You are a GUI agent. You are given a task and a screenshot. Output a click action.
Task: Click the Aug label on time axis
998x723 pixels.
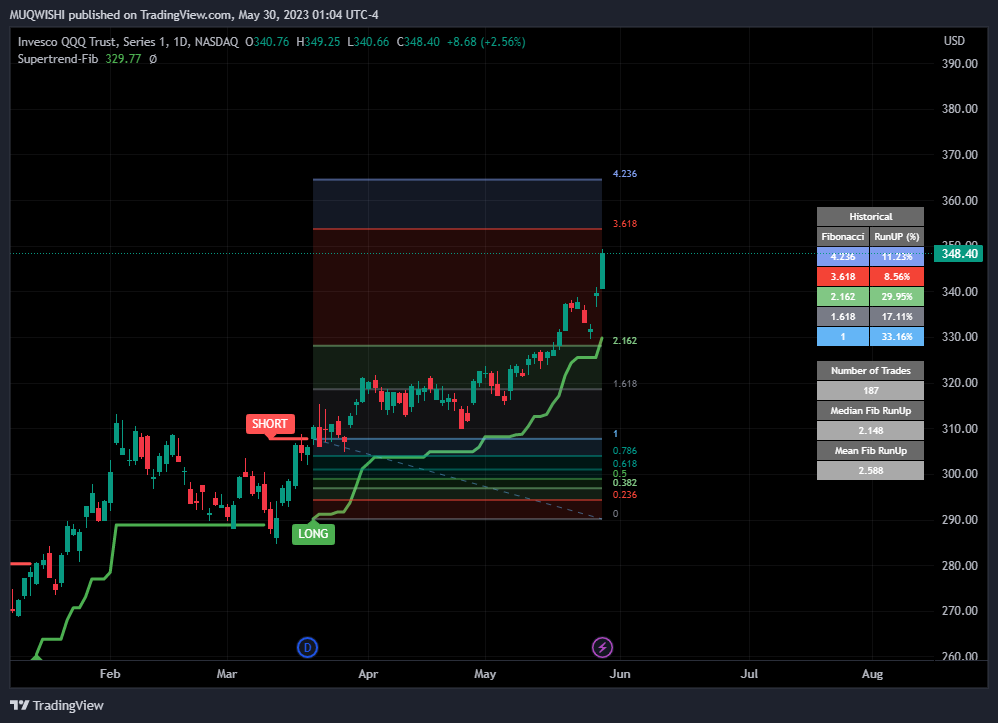872,673
